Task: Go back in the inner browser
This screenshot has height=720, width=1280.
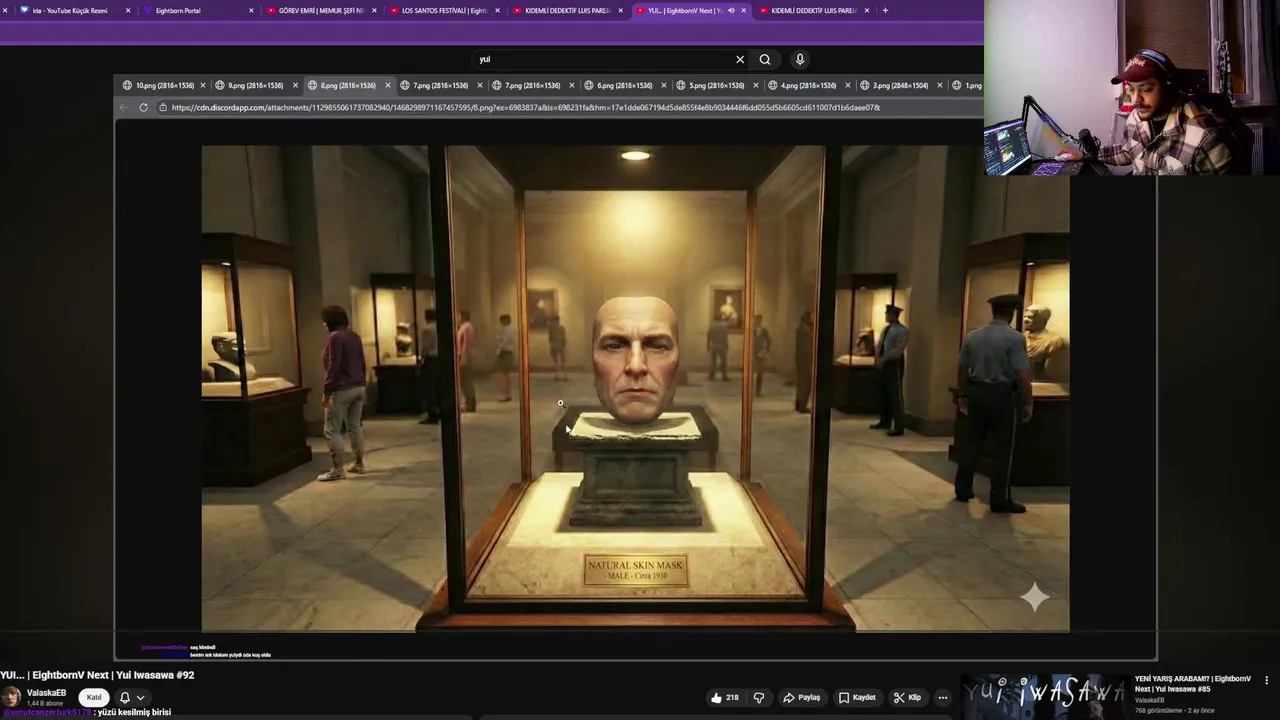Action: click(124, 107)
